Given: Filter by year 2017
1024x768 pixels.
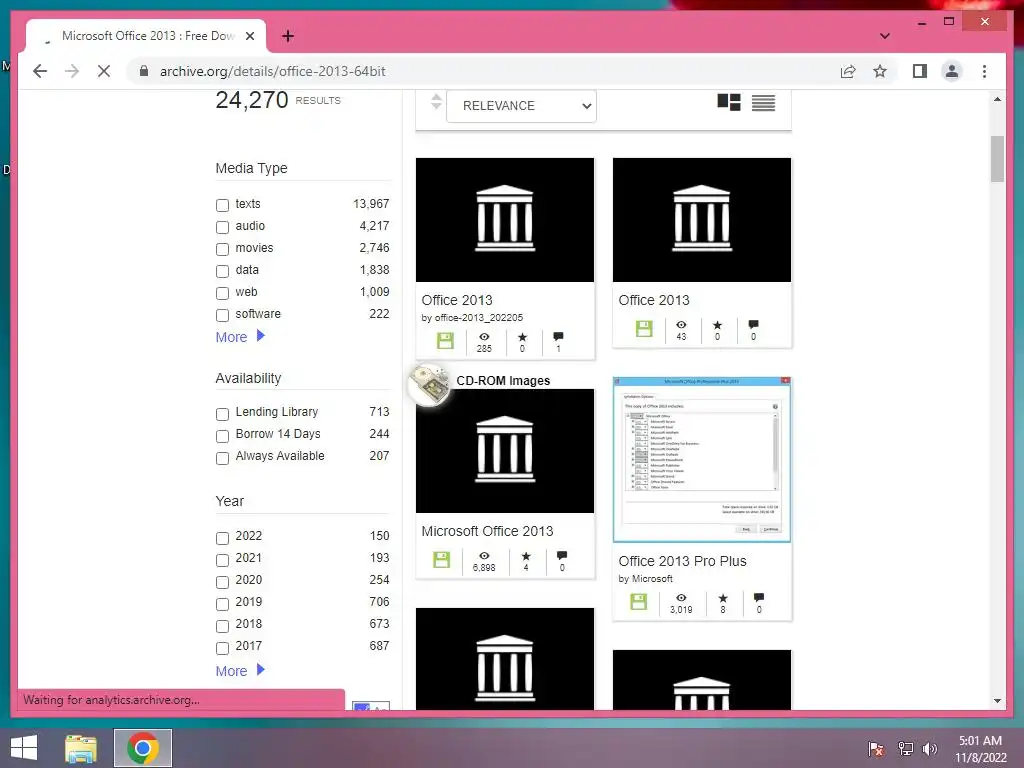Looking at the screenshot, I should 222,648.
